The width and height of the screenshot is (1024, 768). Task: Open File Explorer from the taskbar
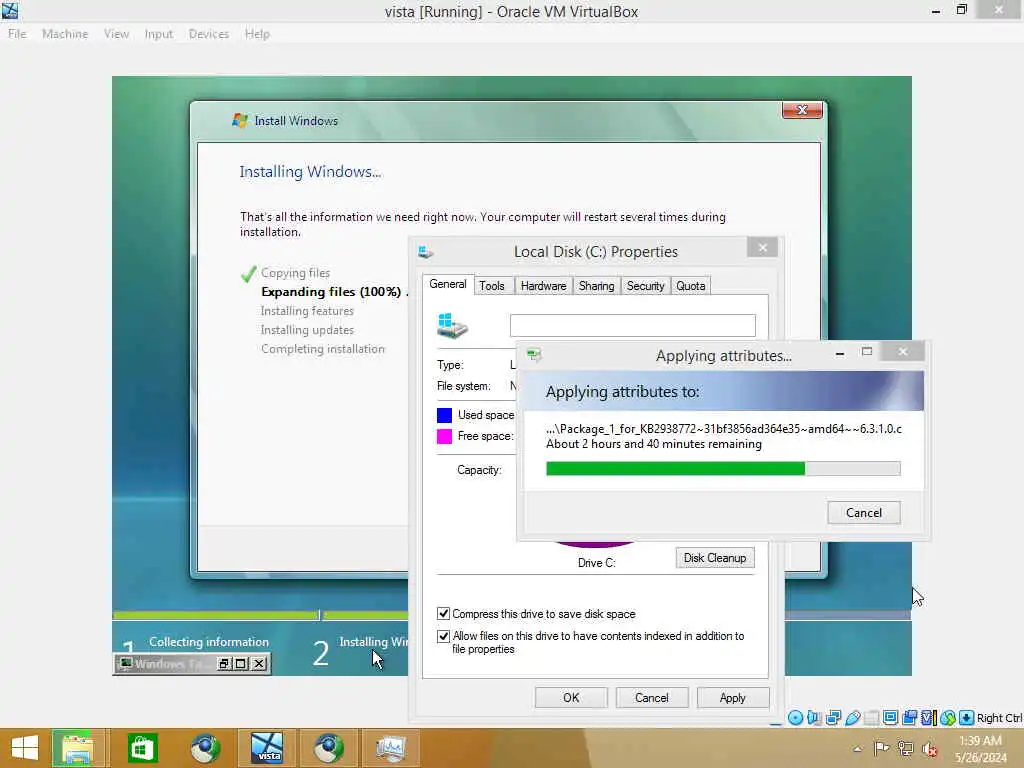coord(77,748)
